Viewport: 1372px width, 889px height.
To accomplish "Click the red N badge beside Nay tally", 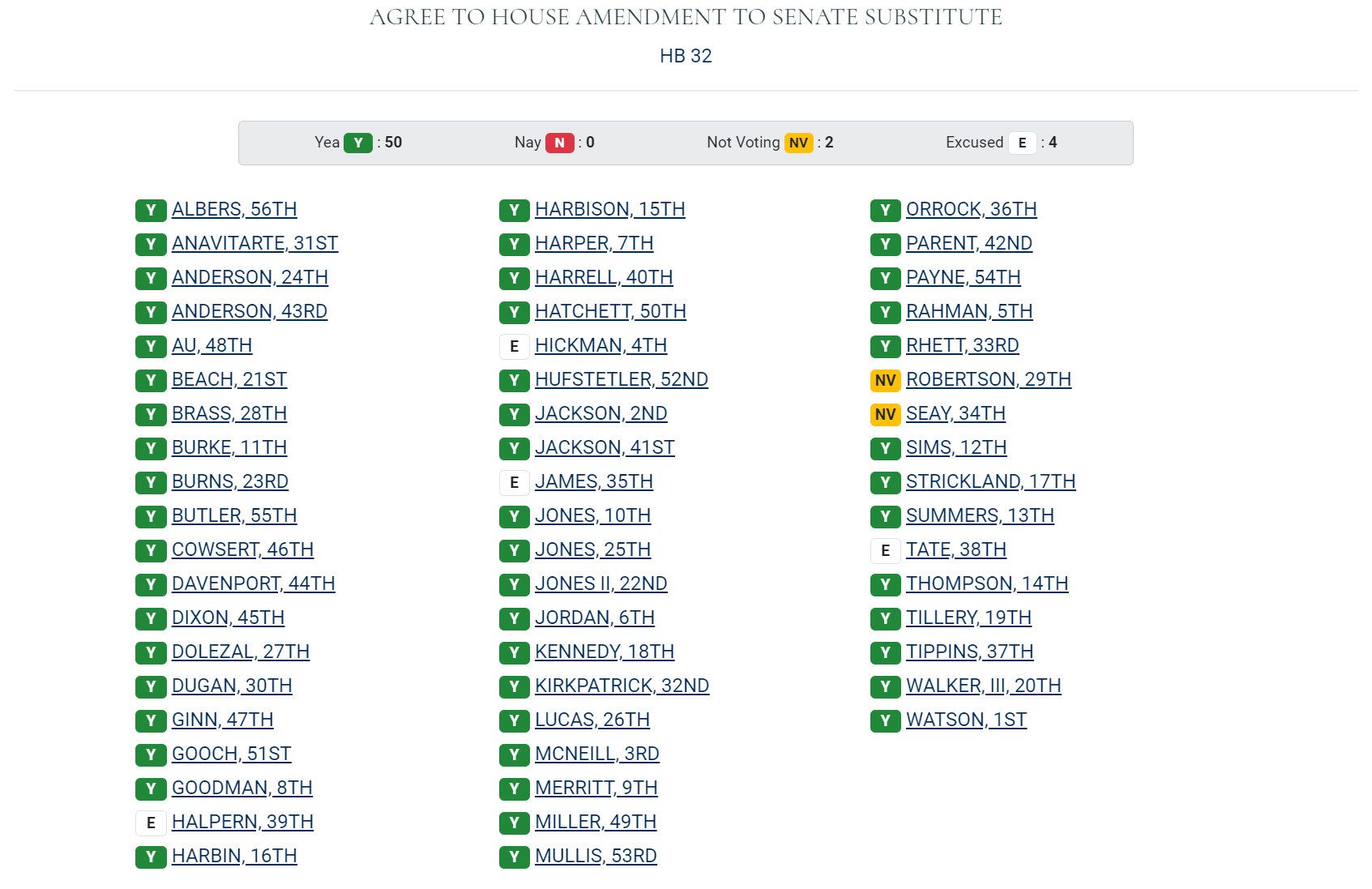I will coord(560,143).
